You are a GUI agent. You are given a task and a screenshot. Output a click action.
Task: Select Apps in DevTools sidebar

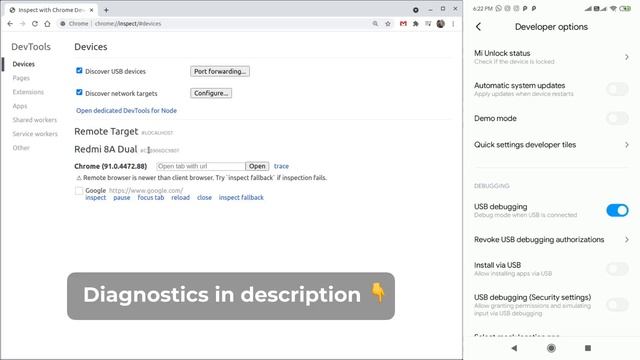(20, 106)
